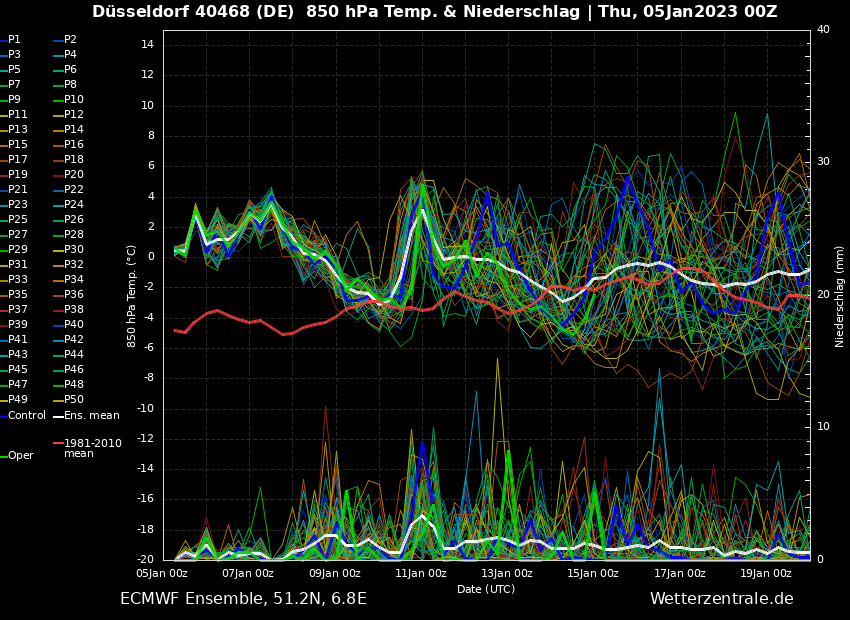
Task: Select the 11Jan 00z date tick
Action: (x=421, y=574)
